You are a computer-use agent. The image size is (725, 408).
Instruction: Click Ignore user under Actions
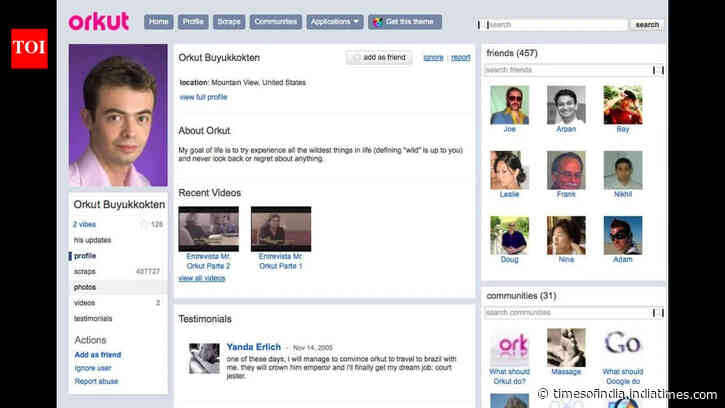point(93,368)
